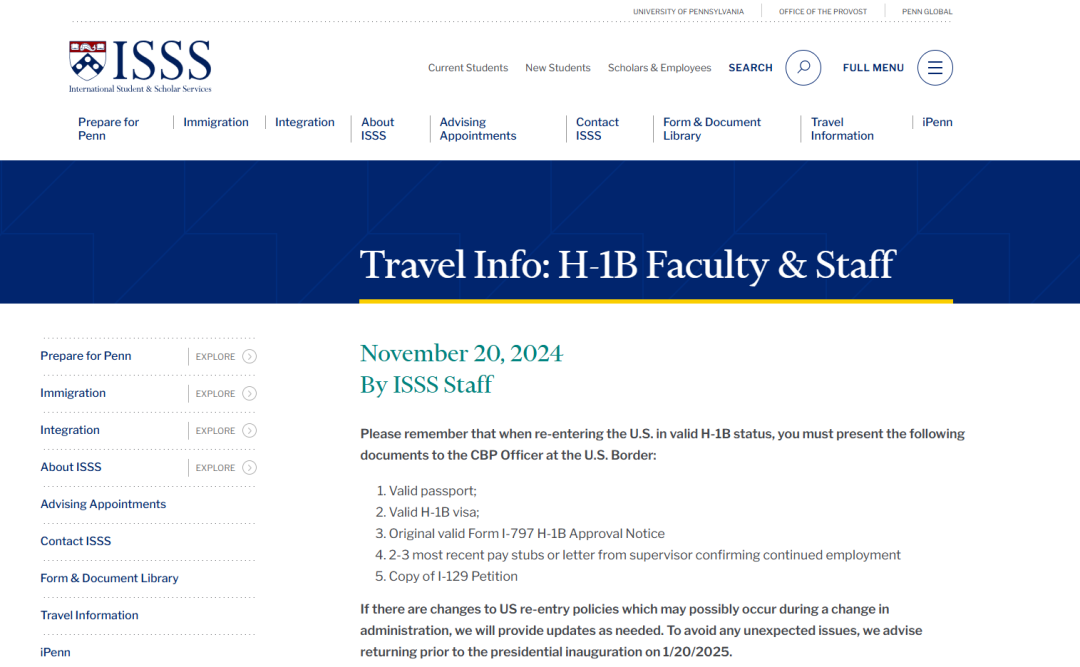Click the ISSS Penn shield logo
The height and width of the screenshot is (667, 1080).
141,66
